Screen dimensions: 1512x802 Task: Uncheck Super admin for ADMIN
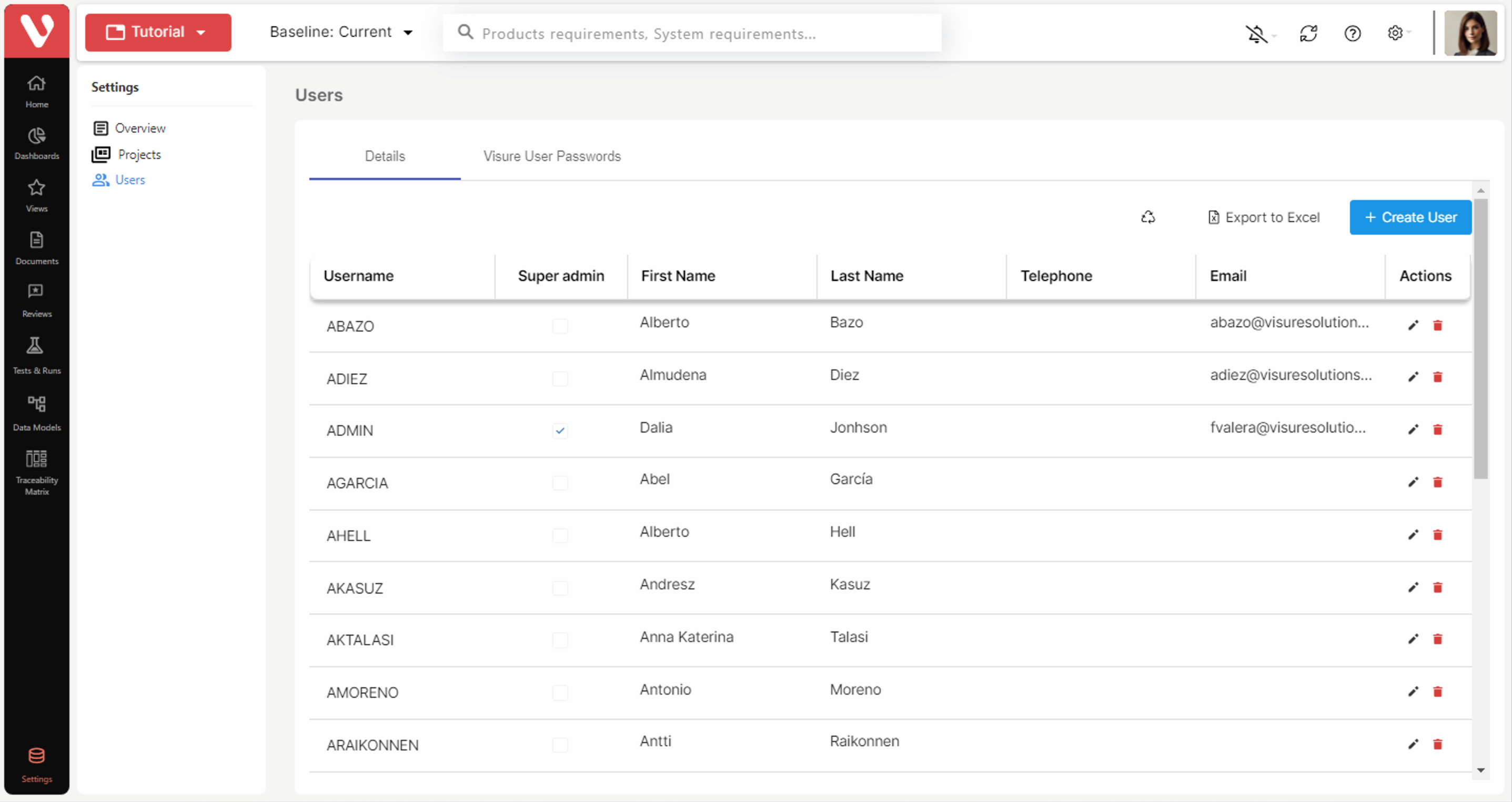click(560, 430)
